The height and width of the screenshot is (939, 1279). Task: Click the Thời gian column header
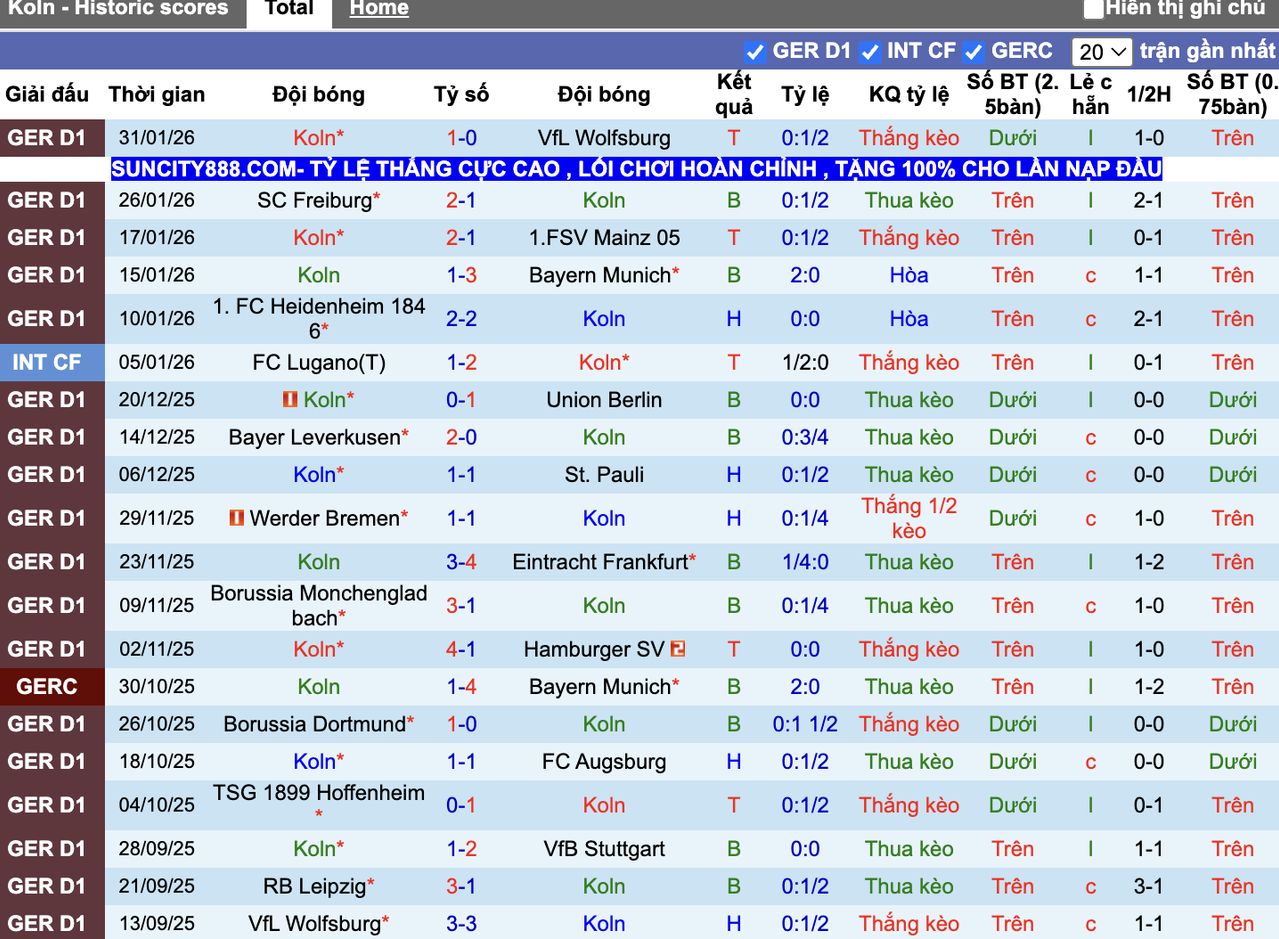(157, 95)
